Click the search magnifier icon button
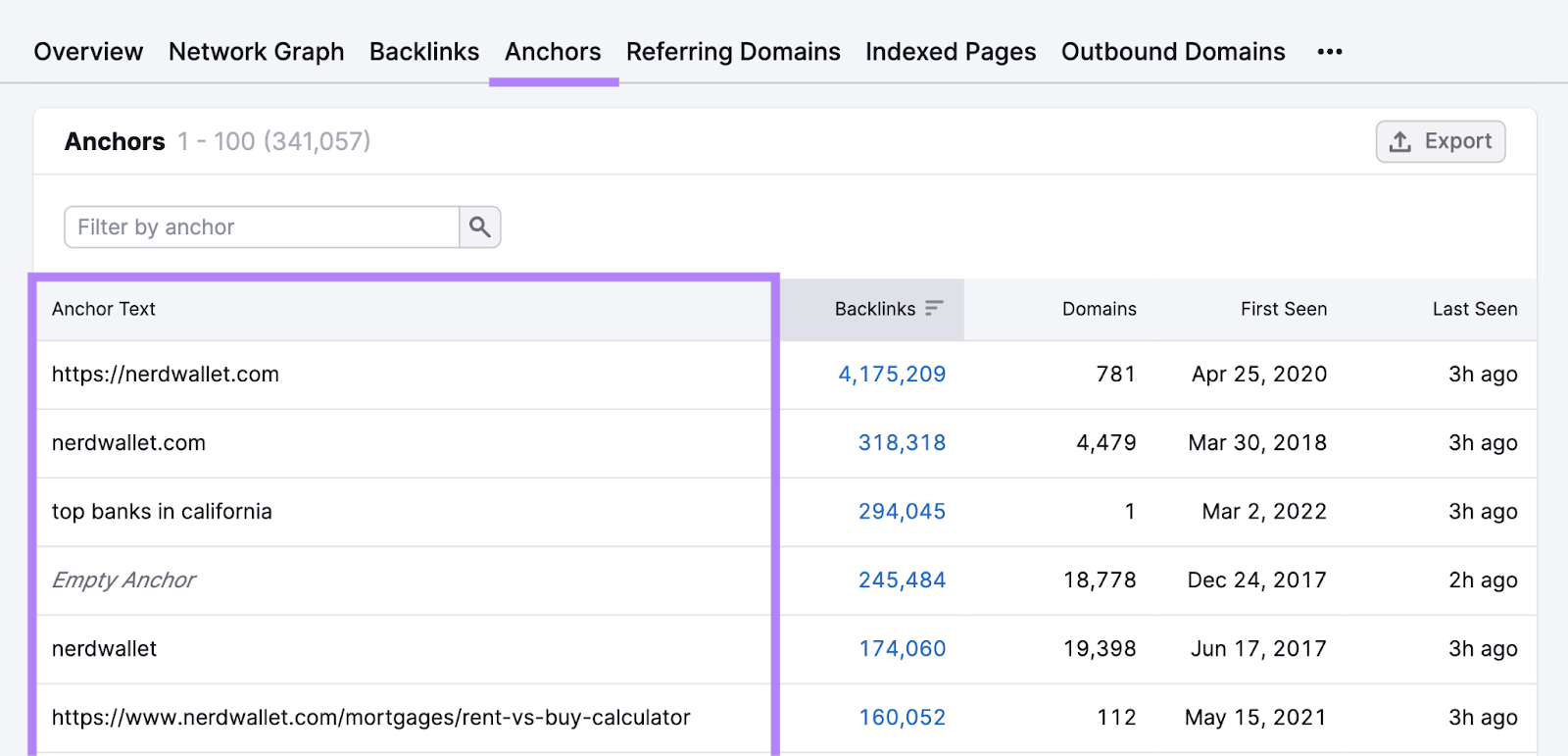The width and height of the screenshot is (1568, 756). coord(480,227)
